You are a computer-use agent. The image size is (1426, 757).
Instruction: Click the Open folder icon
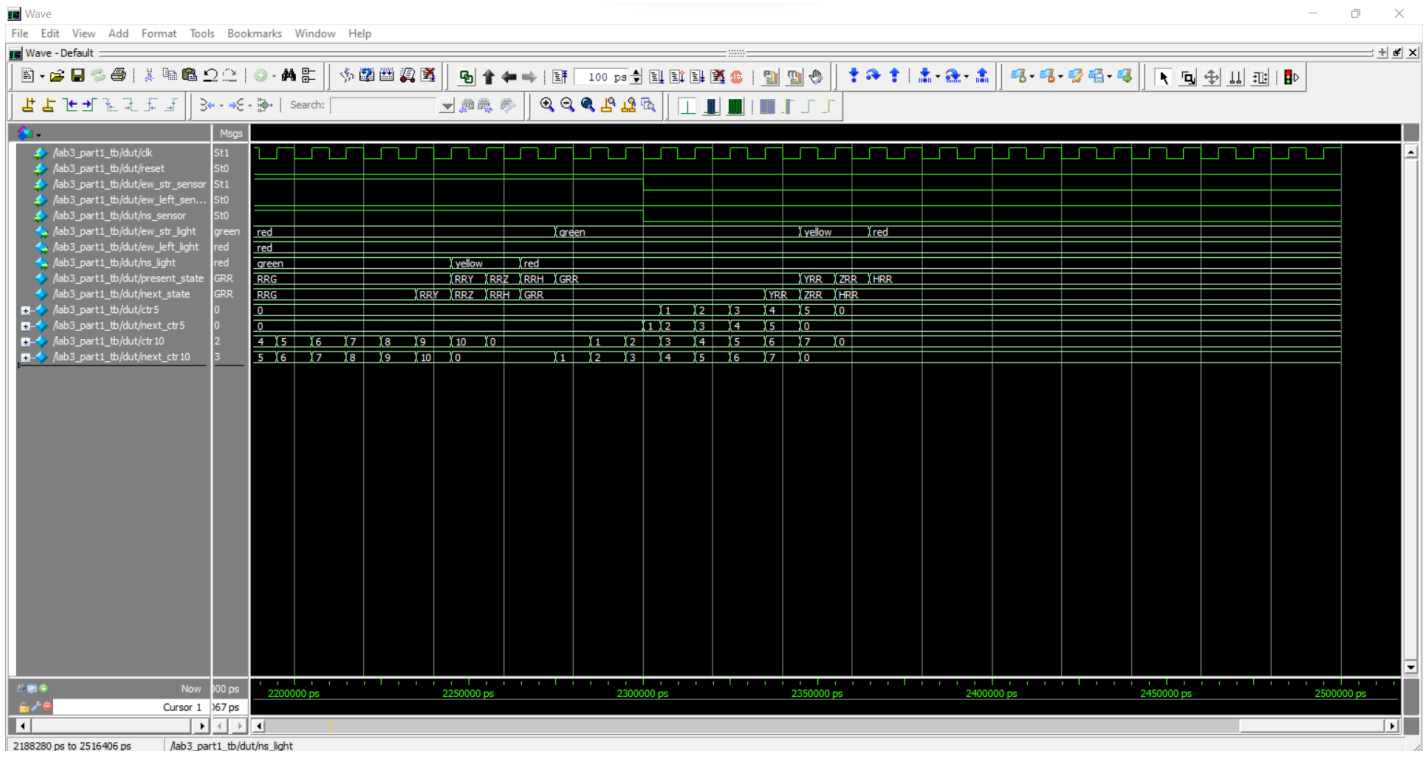tap(57, 76)
